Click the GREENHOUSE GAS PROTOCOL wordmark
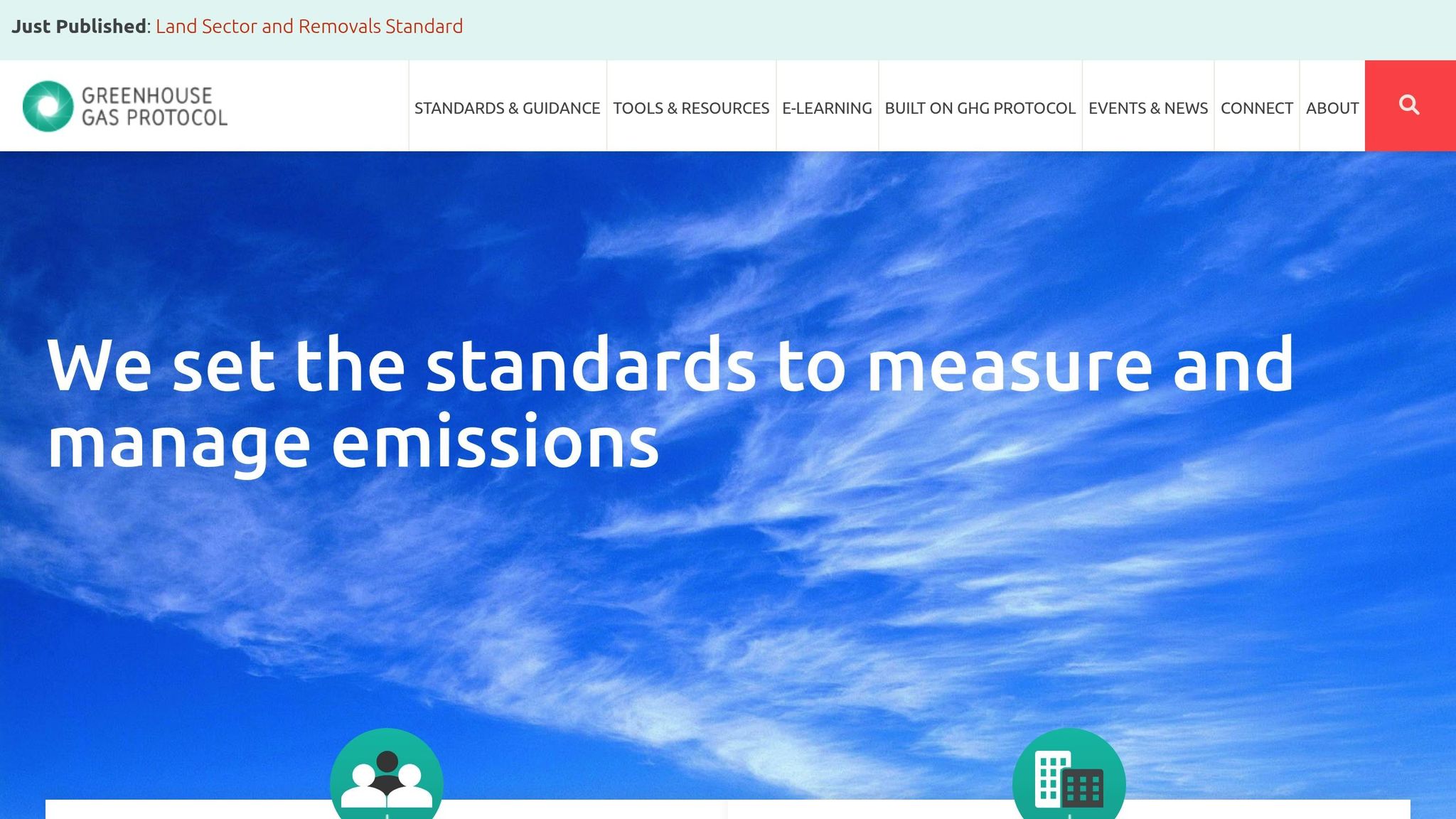 tap(155, 105)
